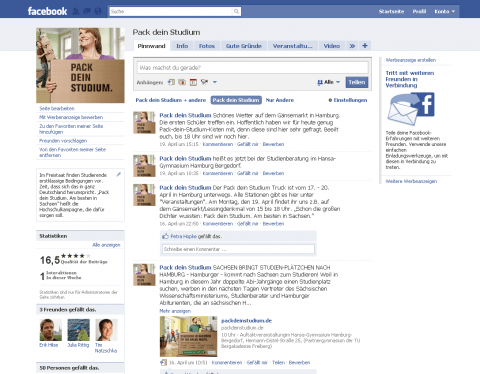480x374 pixels.
Task: Open the Veranstaltungen tab
Action: point(293,46)
